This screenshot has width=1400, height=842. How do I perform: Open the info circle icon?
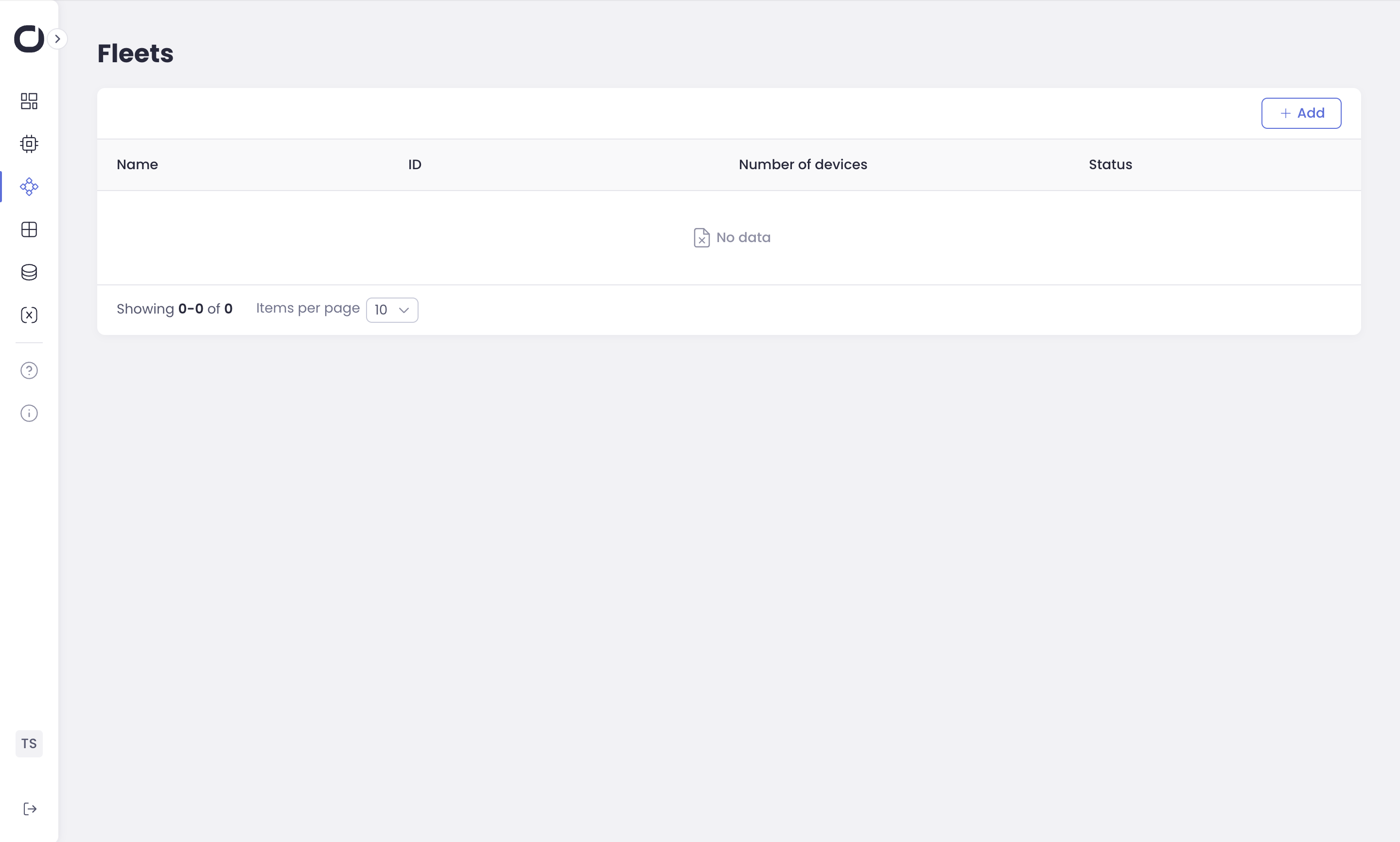pos(29,413)
